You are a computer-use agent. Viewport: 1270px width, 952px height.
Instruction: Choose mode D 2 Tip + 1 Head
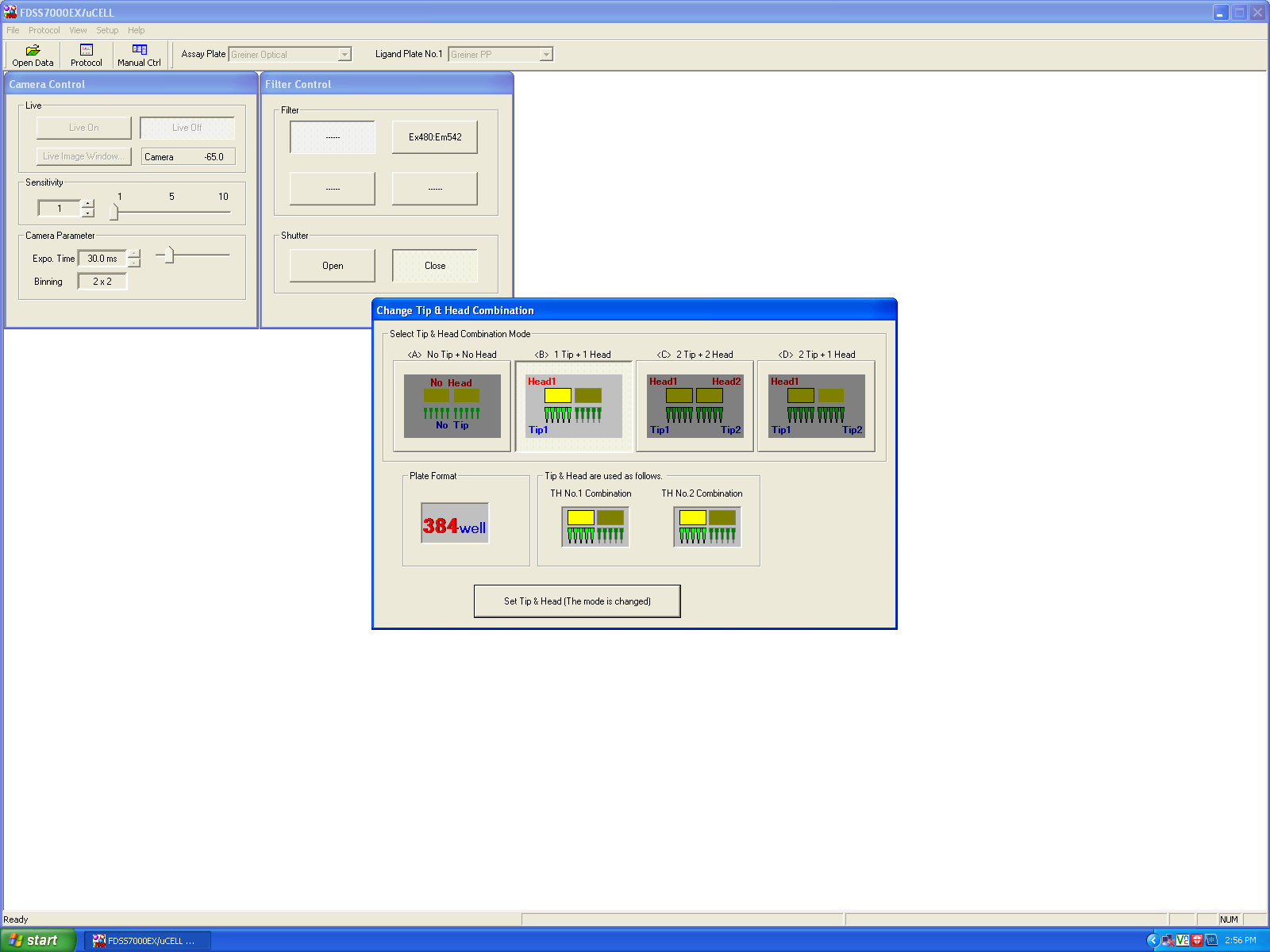pyautogui.click(x=816, y=406)
